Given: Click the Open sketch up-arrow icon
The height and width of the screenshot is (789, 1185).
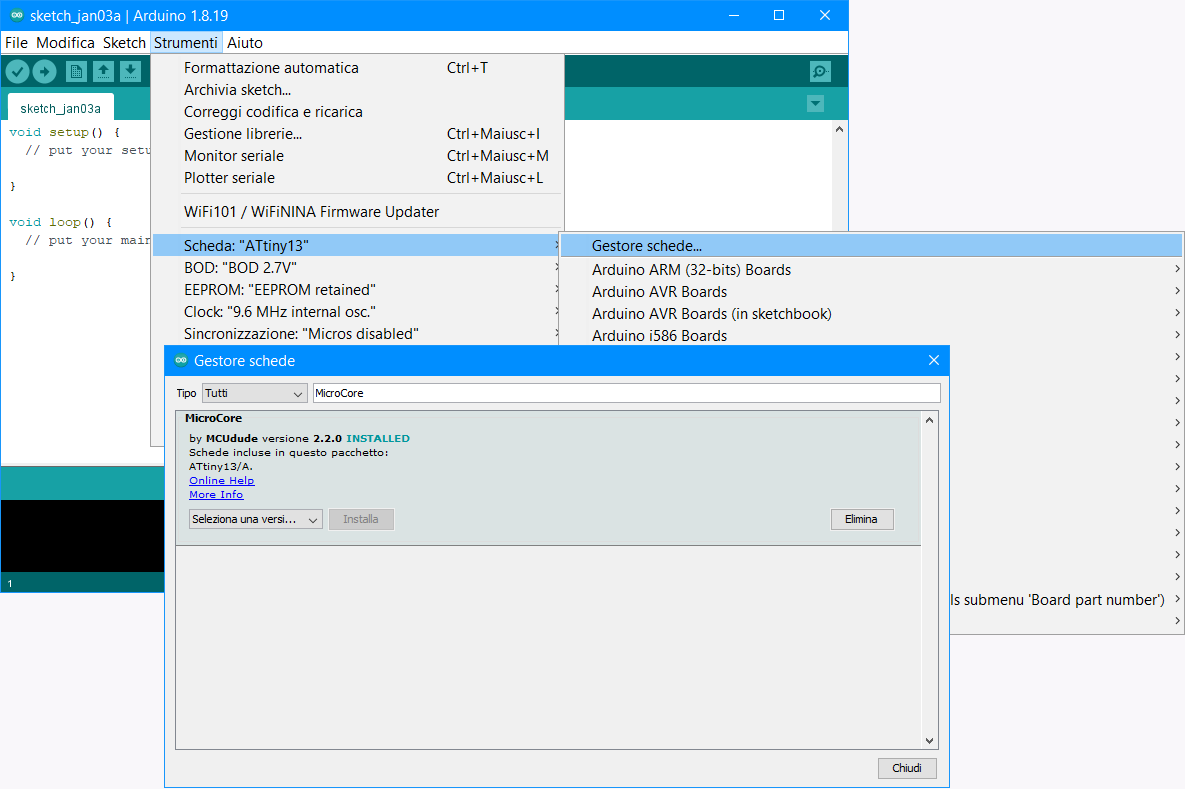Looking at the screenshot, I should pos(103,71).
